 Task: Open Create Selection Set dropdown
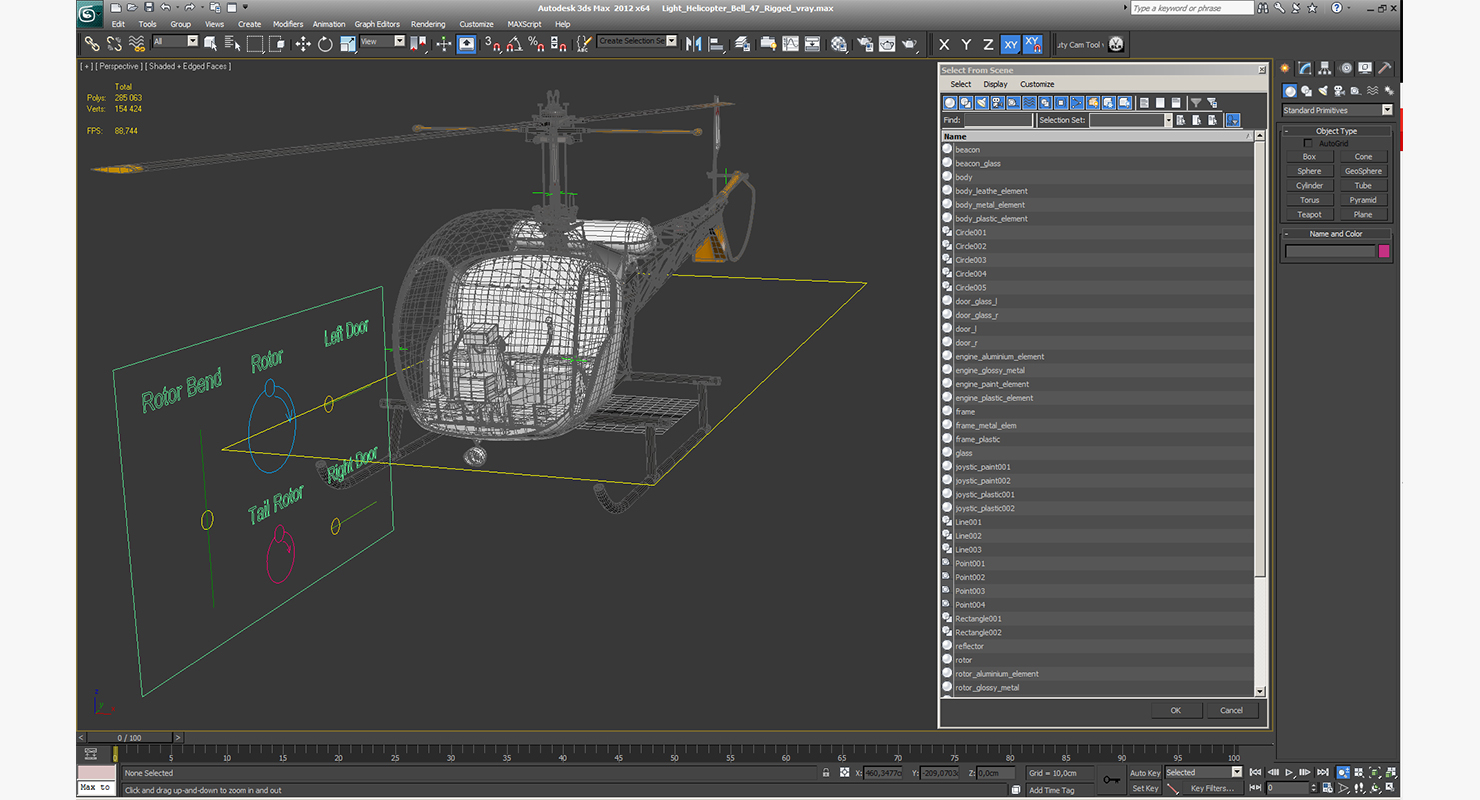coord(637,41)
